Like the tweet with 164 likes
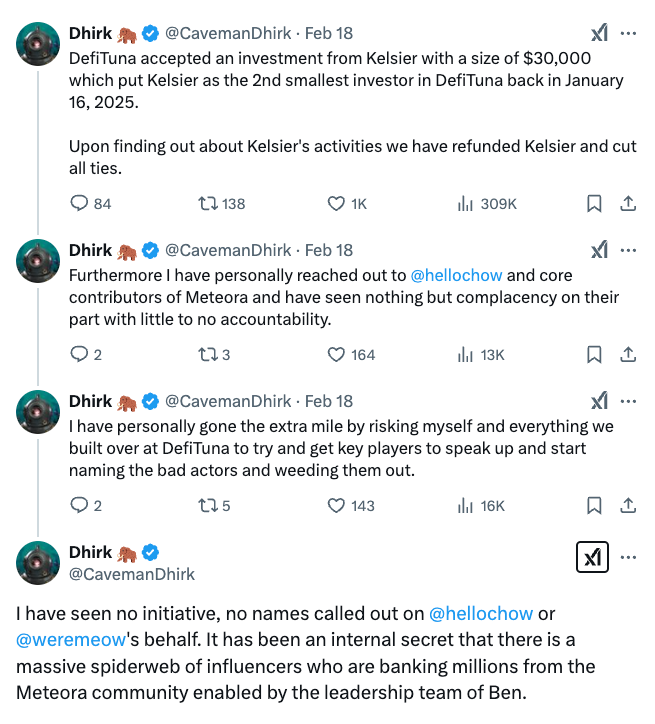Image resolution: width=655 pixels, height=724 pixels. [337, 354]
